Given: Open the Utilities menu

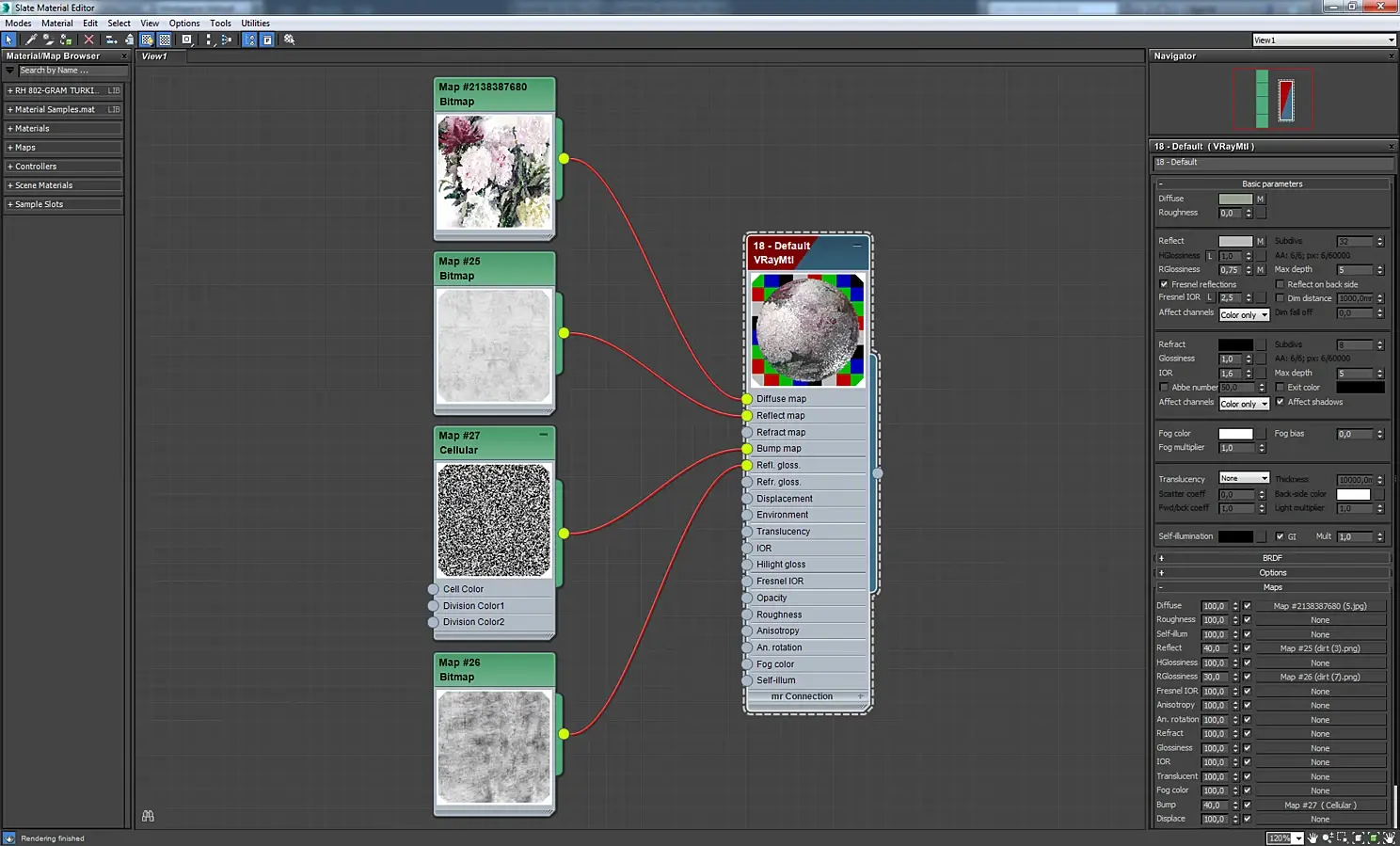Looking at the screenshot, I should point(255,24).
